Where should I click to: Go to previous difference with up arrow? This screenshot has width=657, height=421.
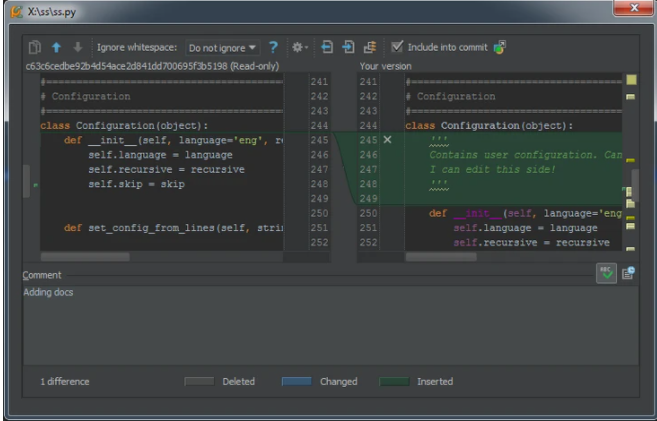click(x=56, y=47)
